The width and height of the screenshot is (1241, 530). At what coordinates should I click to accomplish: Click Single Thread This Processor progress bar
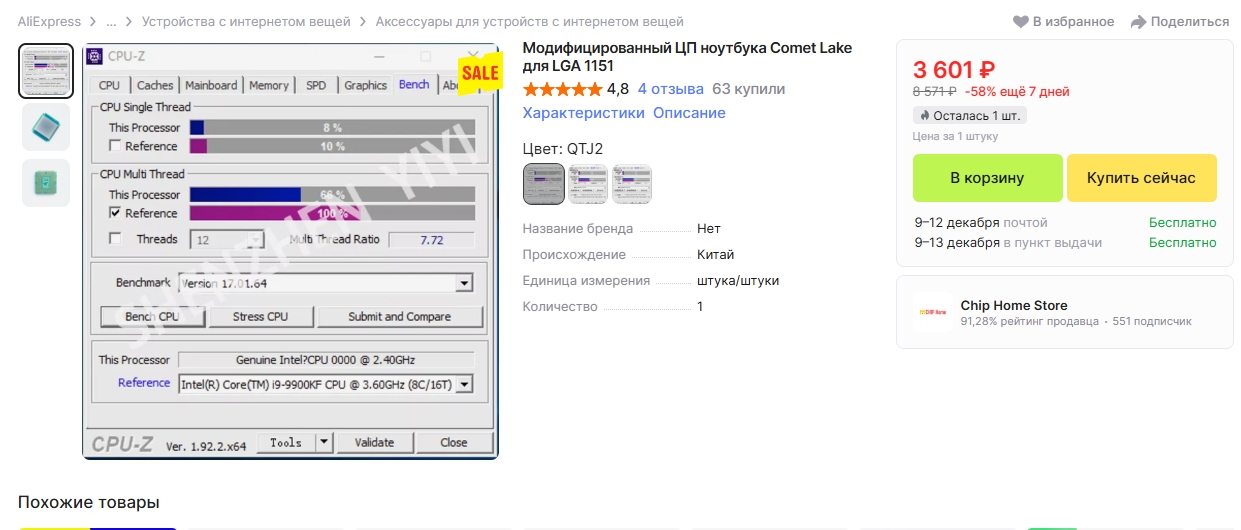coord(332,127)
